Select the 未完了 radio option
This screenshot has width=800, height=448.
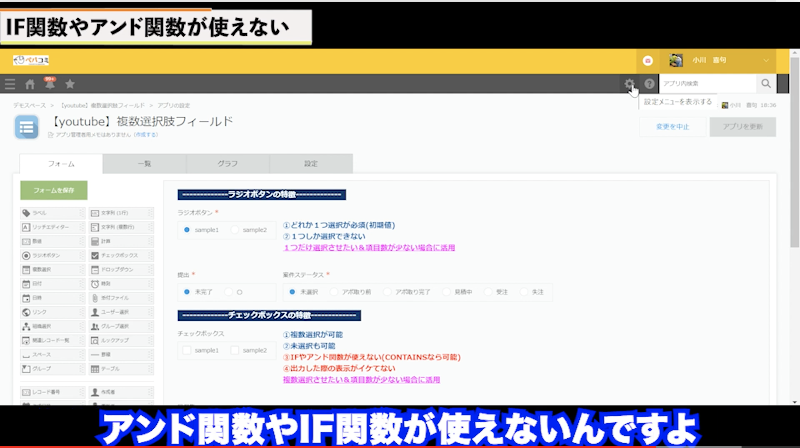tap(187, 292)
